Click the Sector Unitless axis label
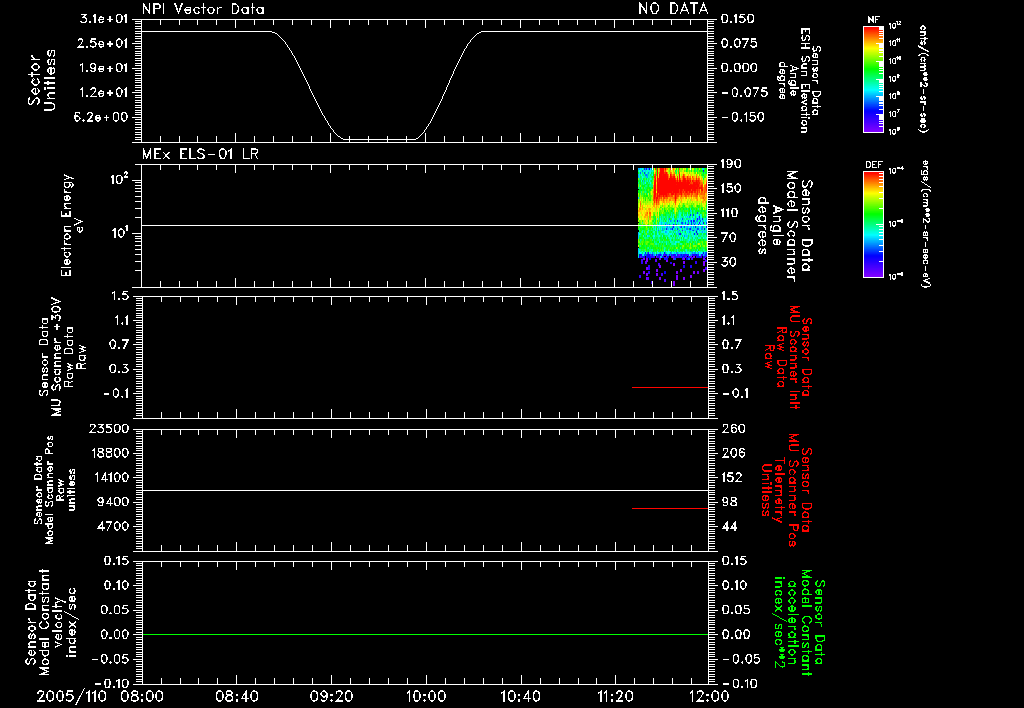The height and width of the screenshot is (708, 1024). (42, 80)
